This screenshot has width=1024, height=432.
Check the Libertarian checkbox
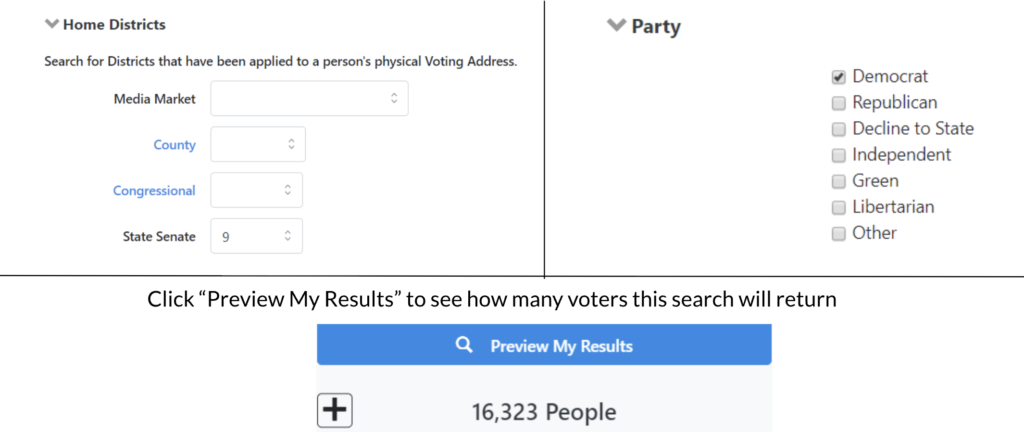coord(839,207)
